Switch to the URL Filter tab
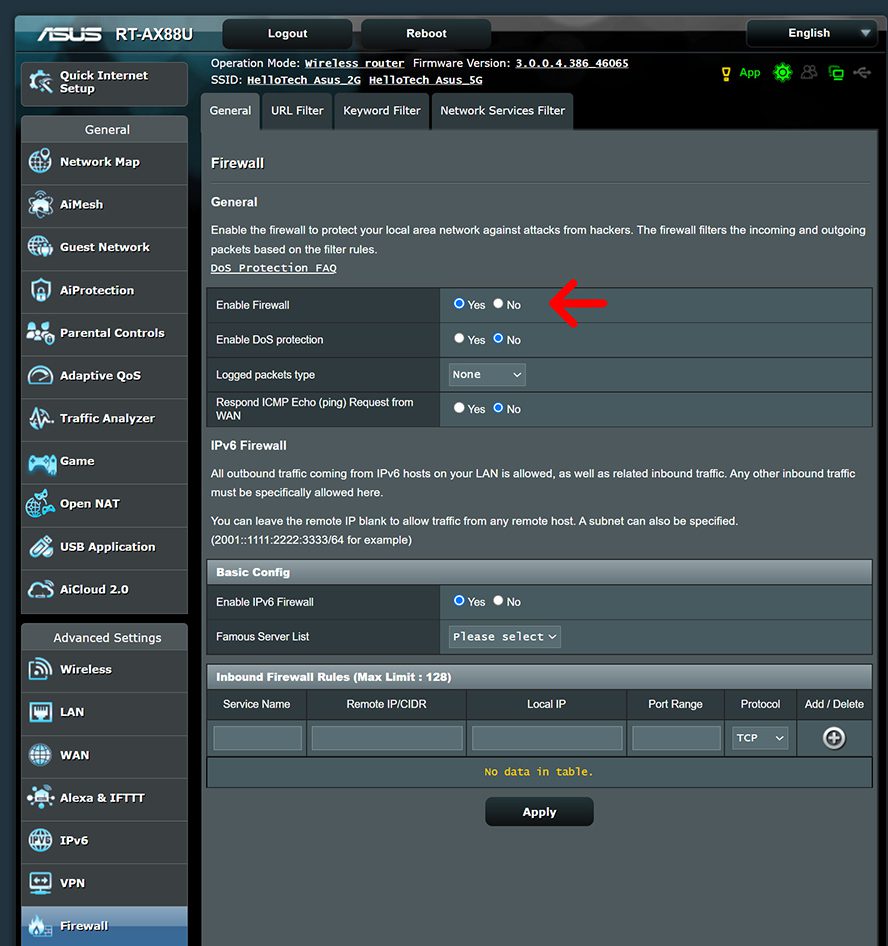888x946 pixels. pos(296,111)
